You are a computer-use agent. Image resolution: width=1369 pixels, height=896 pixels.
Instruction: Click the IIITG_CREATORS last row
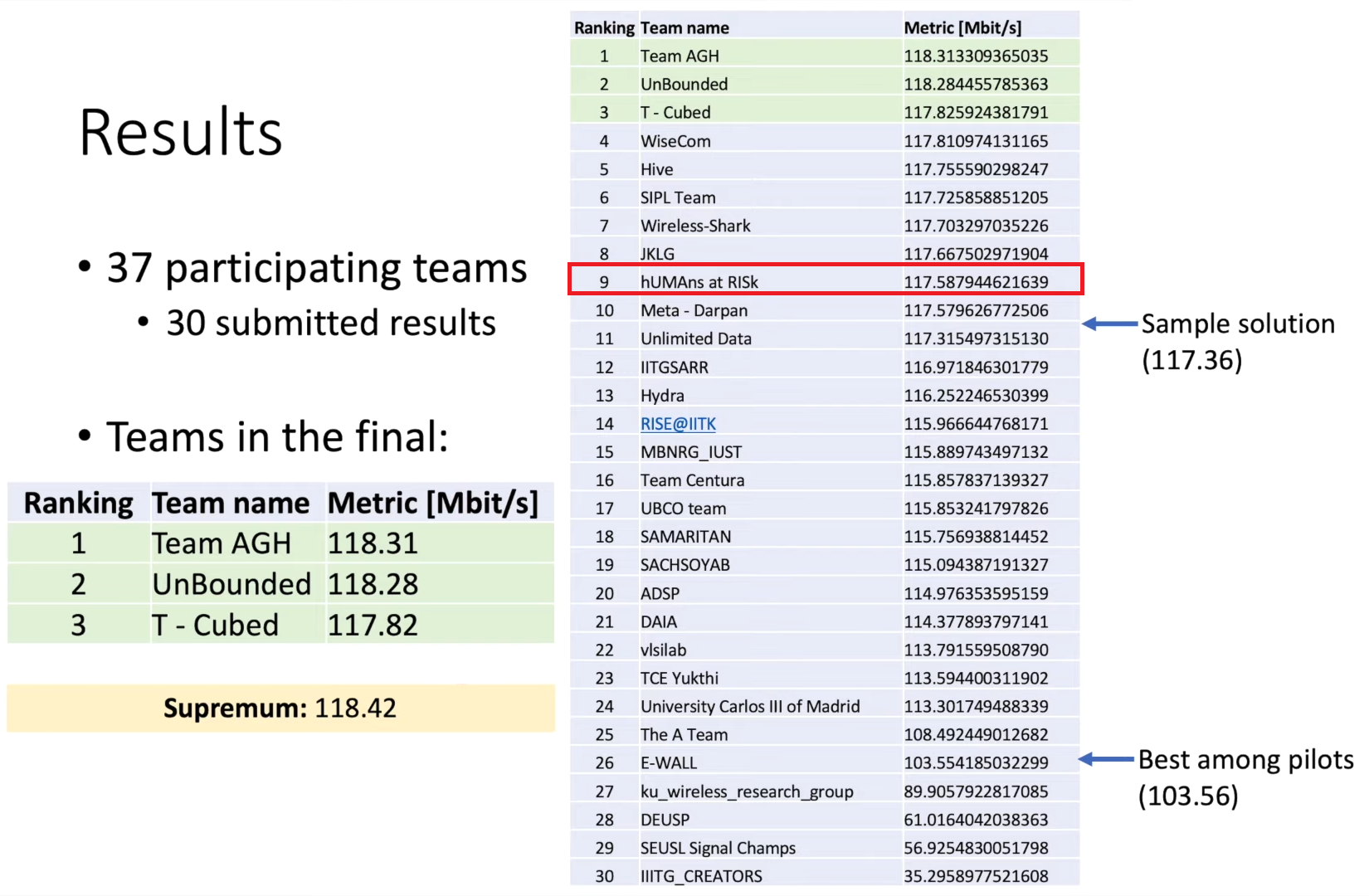[x=825, y=875]
